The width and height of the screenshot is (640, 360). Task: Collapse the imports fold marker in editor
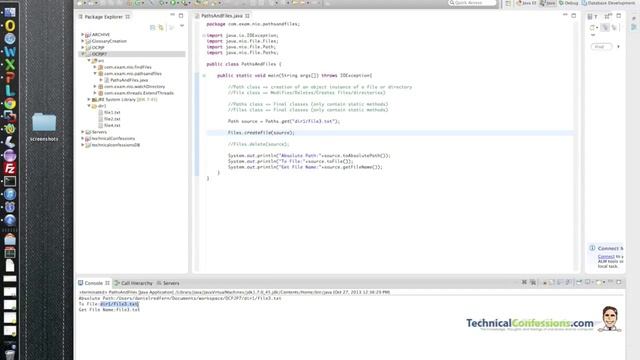204,36
